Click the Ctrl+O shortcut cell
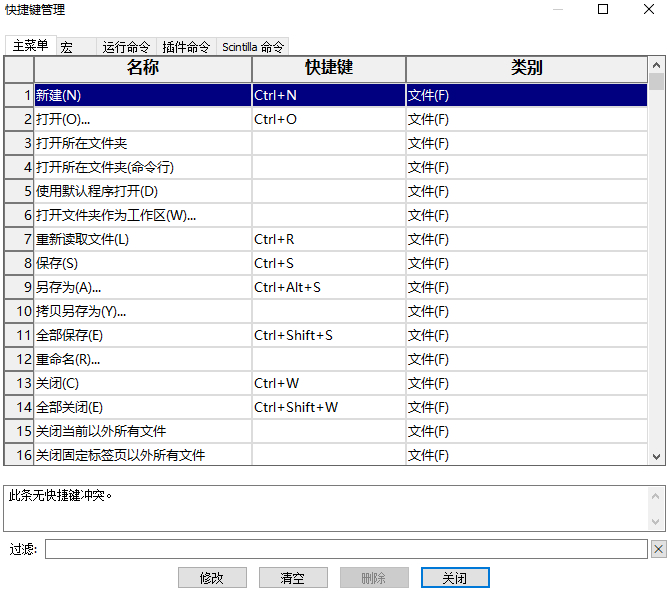Screen dimensions: 667x591 click(x=329, y=119)
